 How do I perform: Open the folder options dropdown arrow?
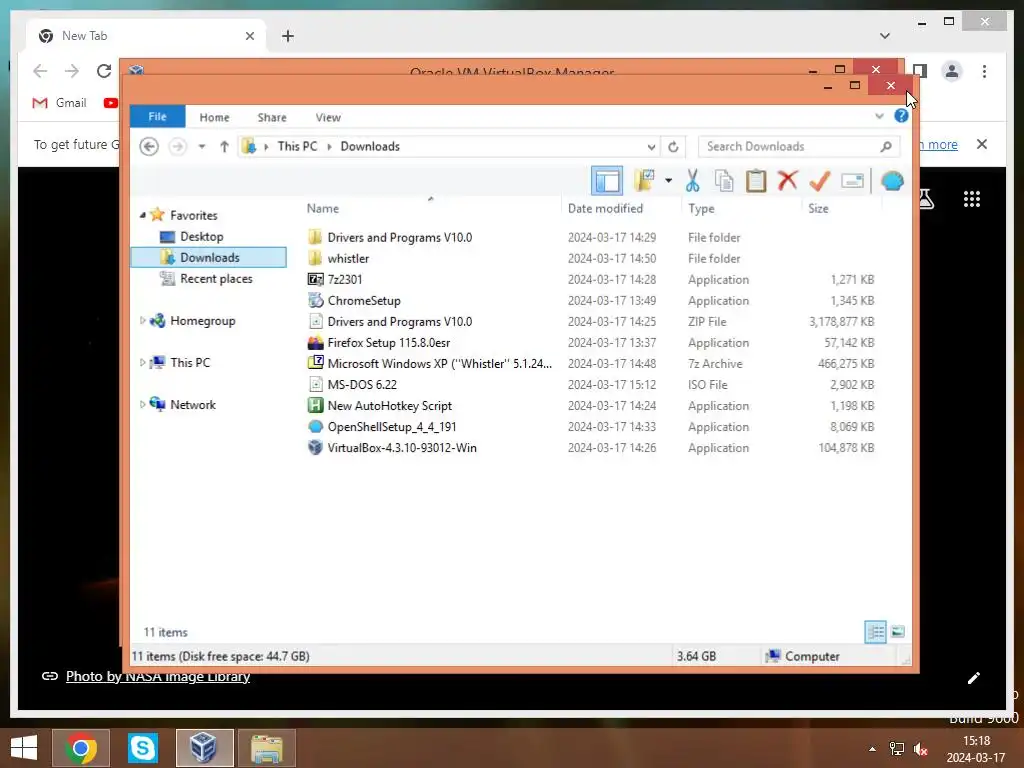click(x=668, y=181)
